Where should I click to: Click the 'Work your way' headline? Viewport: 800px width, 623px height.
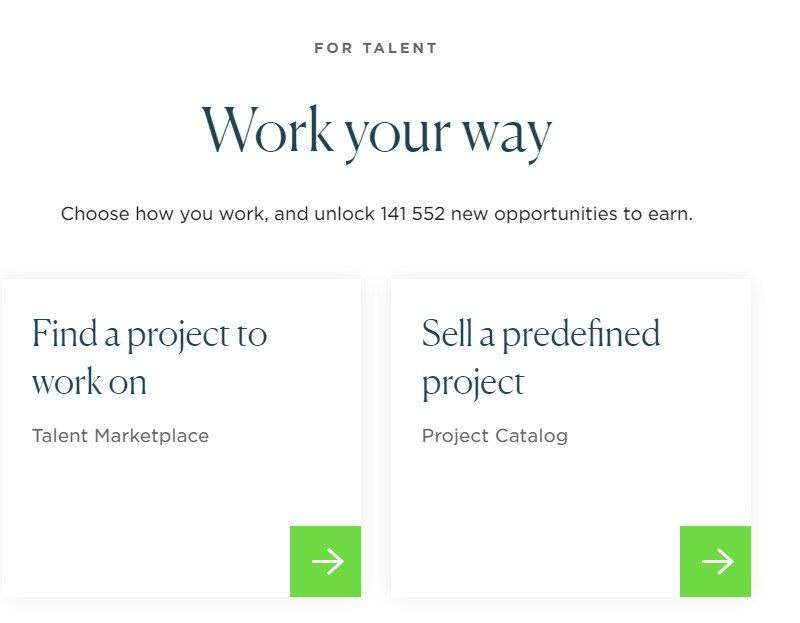[376, 131]
